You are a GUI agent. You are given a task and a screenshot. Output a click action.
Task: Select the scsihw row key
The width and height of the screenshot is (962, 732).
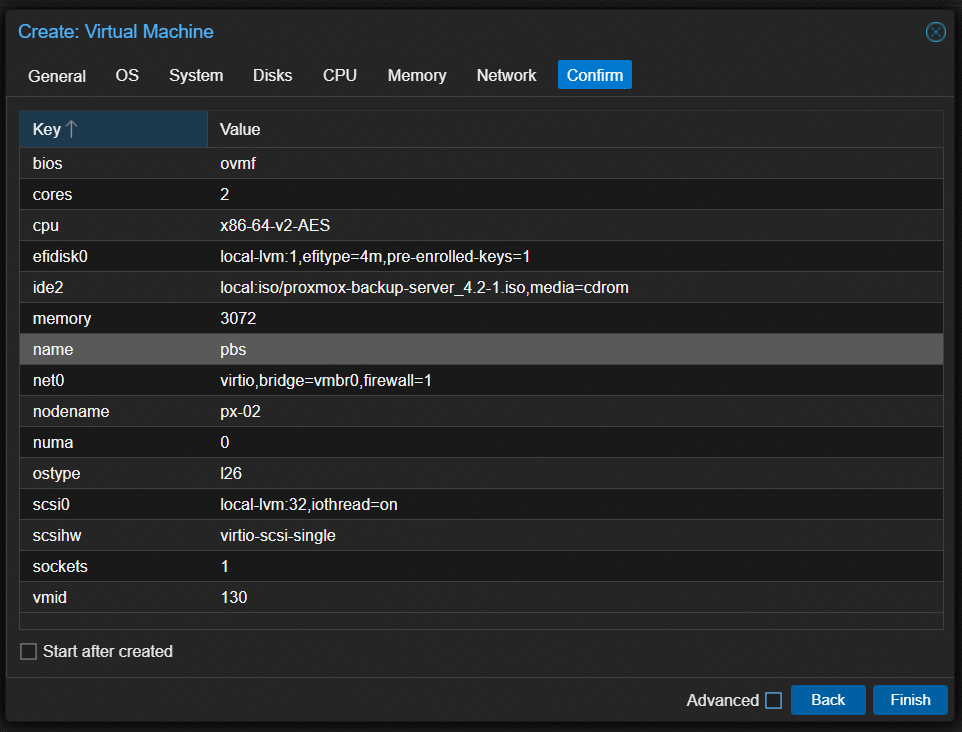pyautogui.click(x=57, y=535)
